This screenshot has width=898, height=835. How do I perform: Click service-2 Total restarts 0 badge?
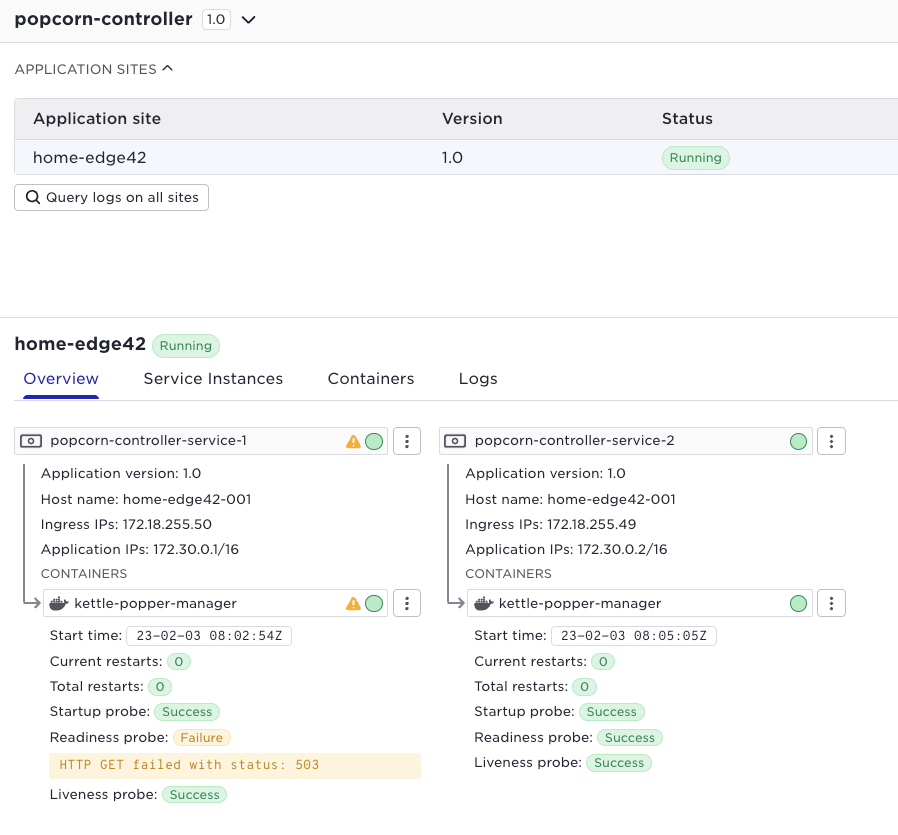[584, 687]
